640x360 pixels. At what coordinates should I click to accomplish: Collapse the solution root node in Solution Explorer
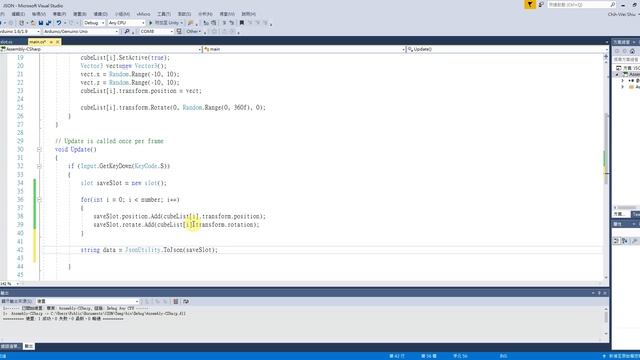click(x=617, y=75)
